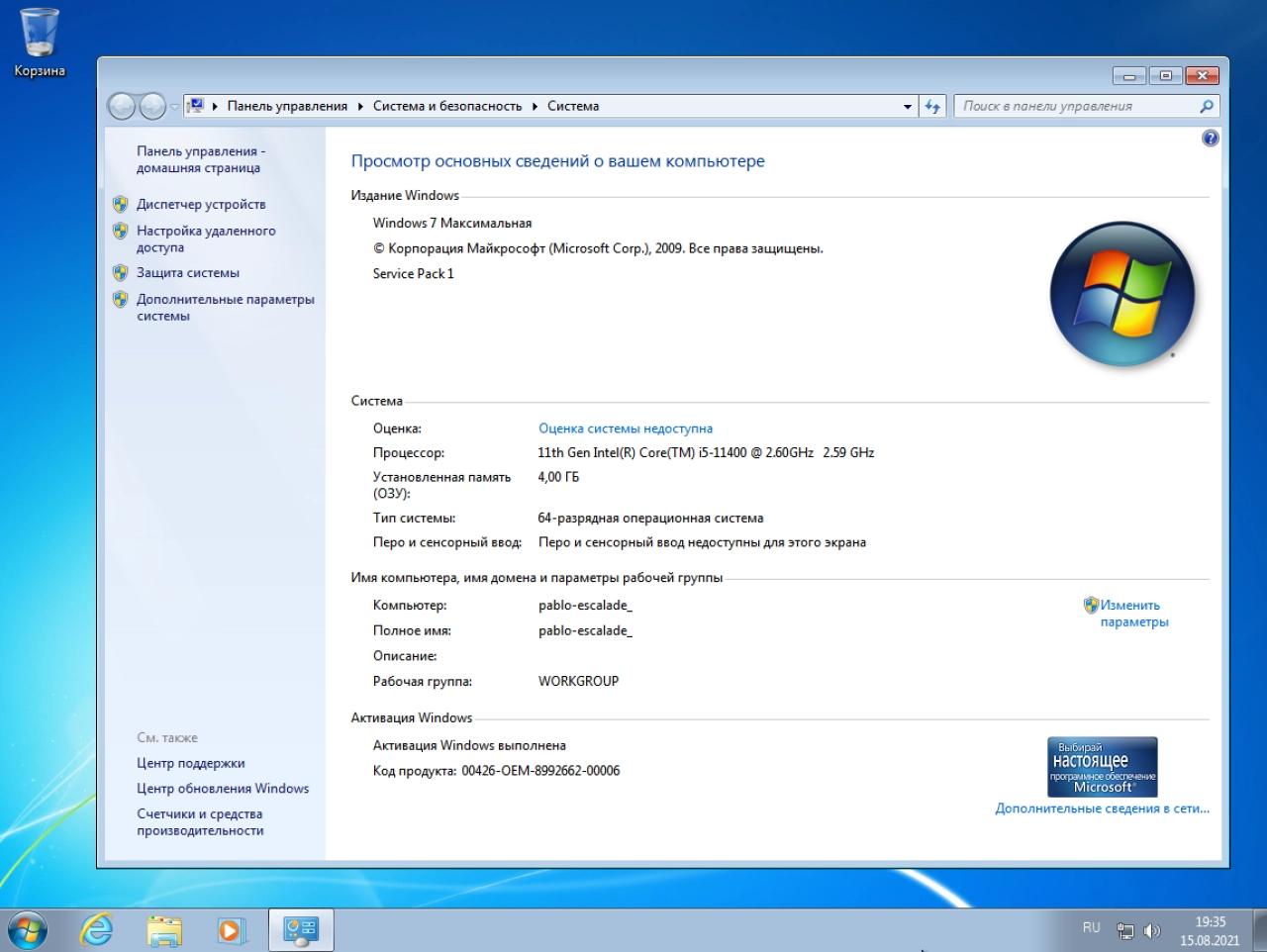Select 'Система и безопасность' breadcrumb
Screen dimensions: 1267x952
pos(447,107)
